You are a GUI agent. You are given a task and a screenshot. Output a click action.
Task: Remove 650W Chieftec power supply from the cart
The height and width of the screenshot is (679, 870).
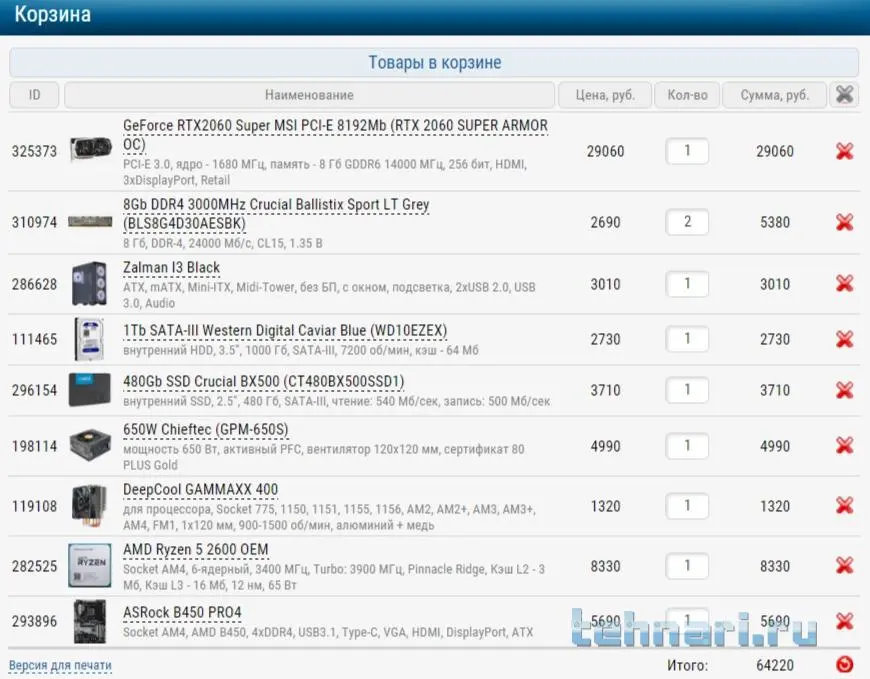coord(844,445)
